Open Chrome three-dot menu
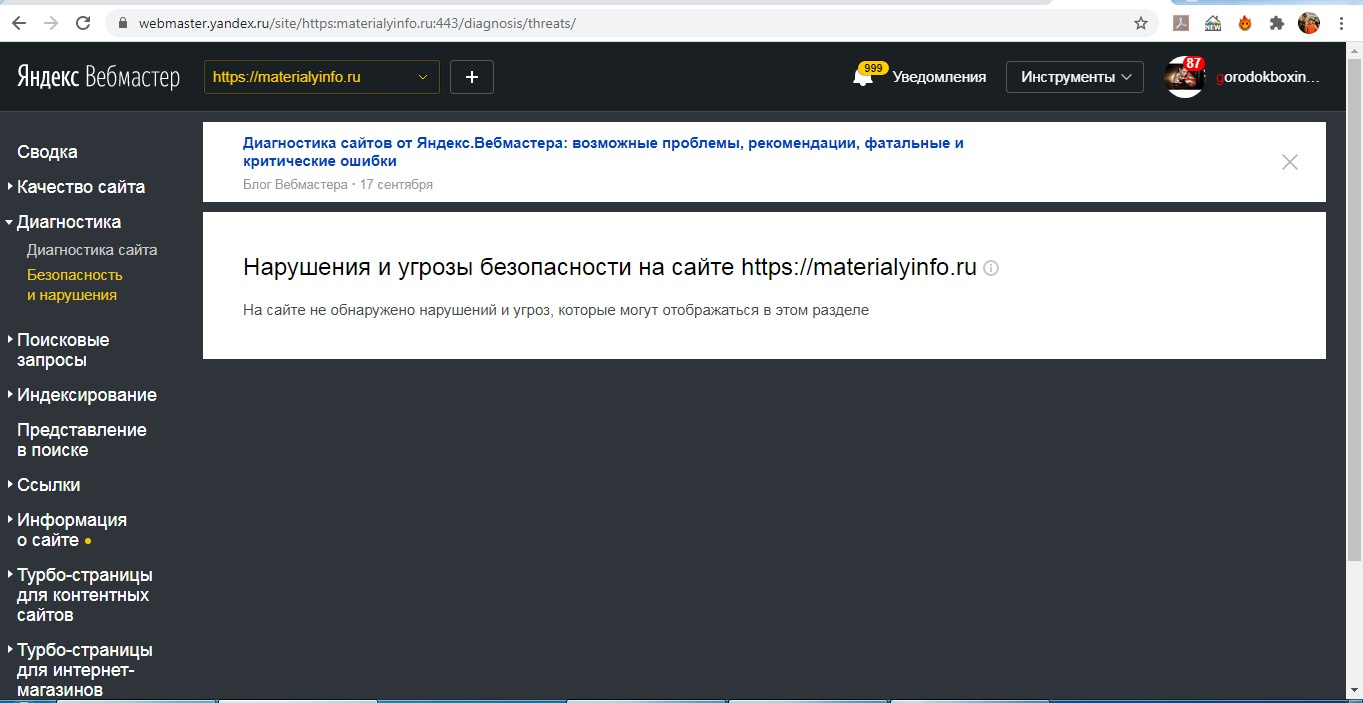The height and width of the screenshot is (703, 1363). tap(1340, 23)
